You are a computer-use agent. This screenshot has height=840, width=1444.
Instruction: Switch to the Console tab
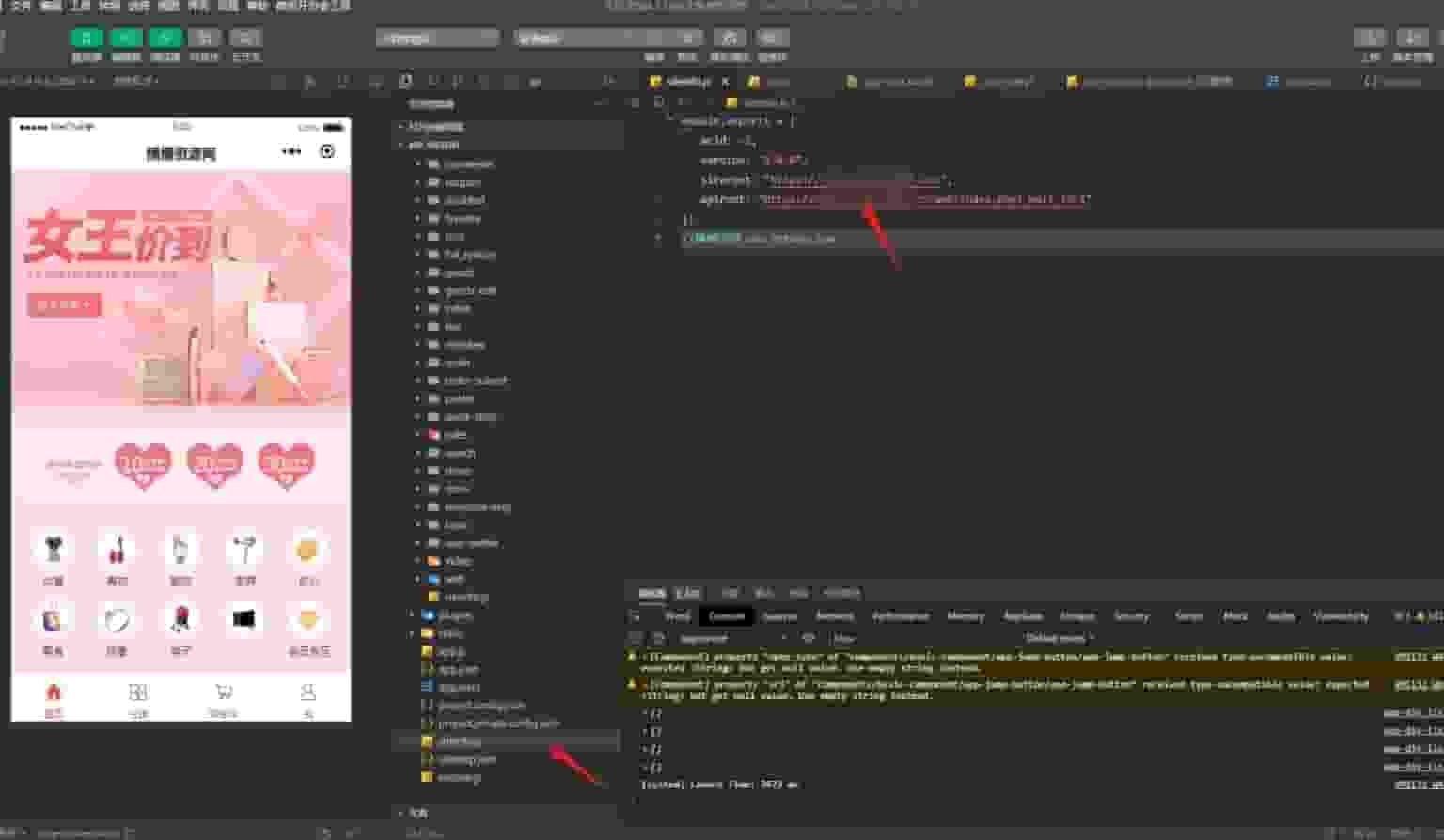pos(726,616)
